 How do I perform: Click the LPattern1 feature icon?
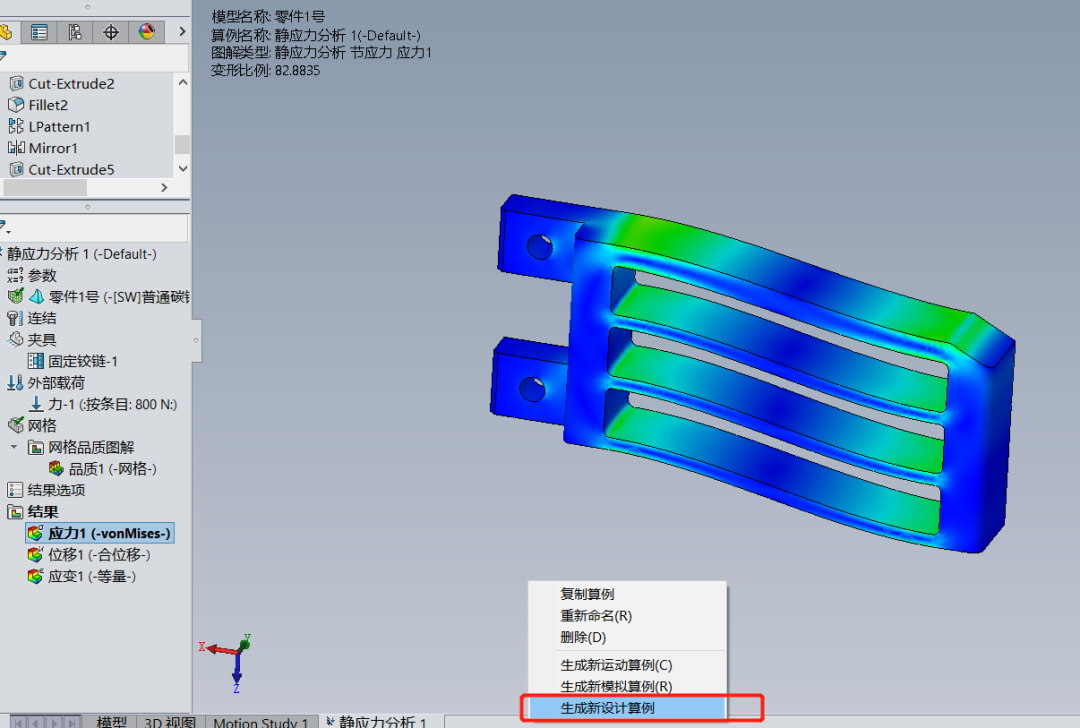(x=15, y=127)
